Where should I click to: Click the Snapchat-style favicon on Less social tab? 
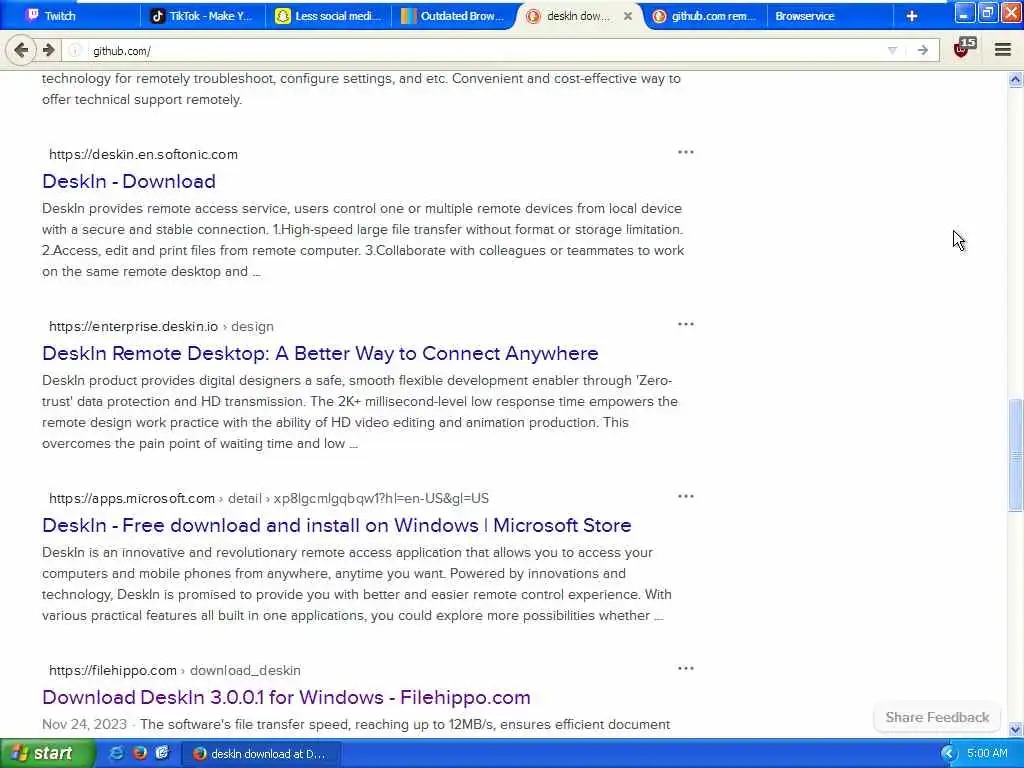(283, 16)
